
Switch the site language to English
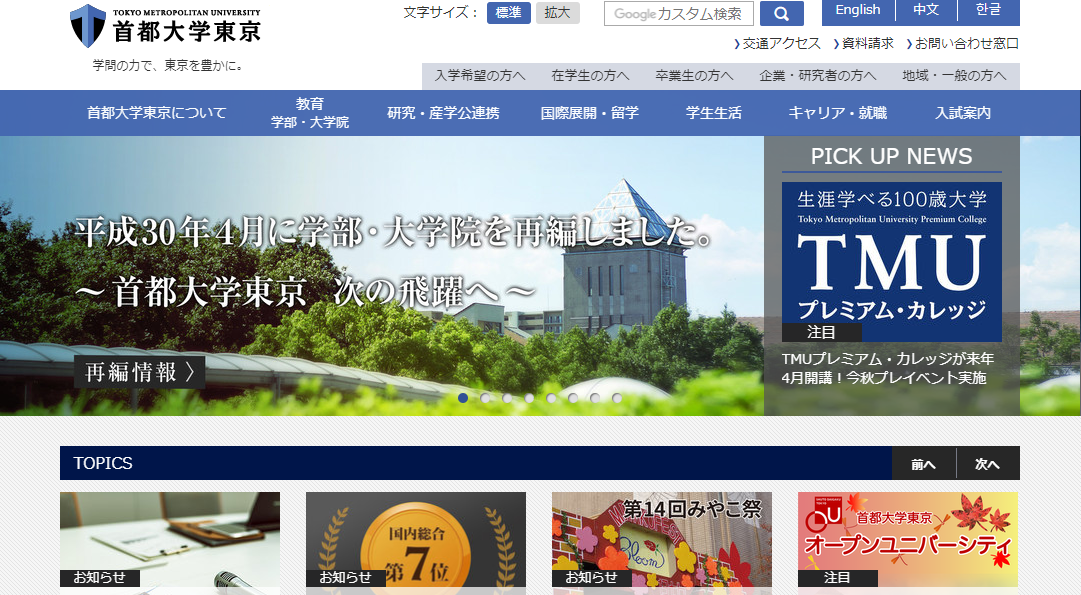(858, 11)
